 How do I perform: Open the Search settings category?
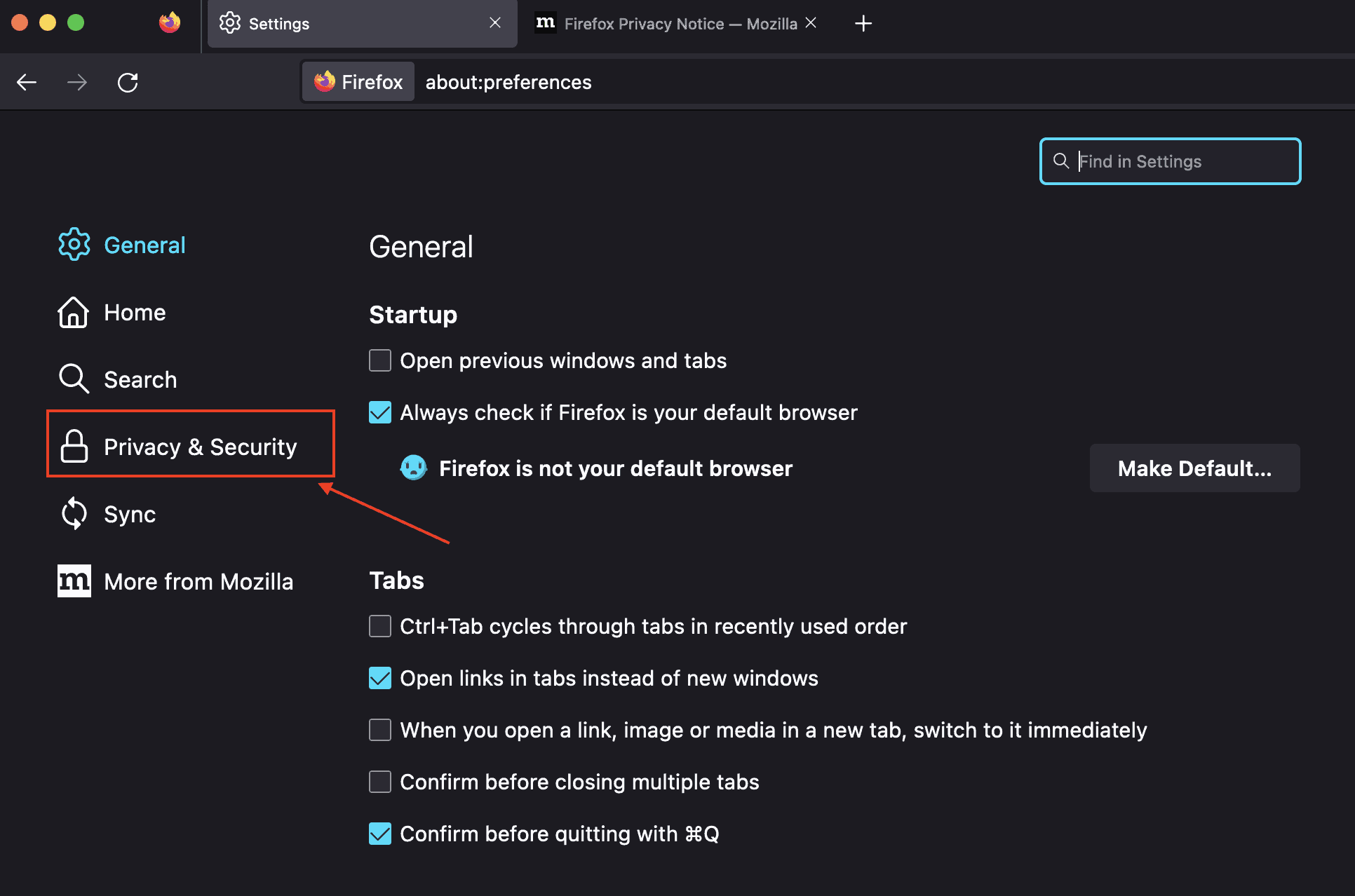point(140,379)
